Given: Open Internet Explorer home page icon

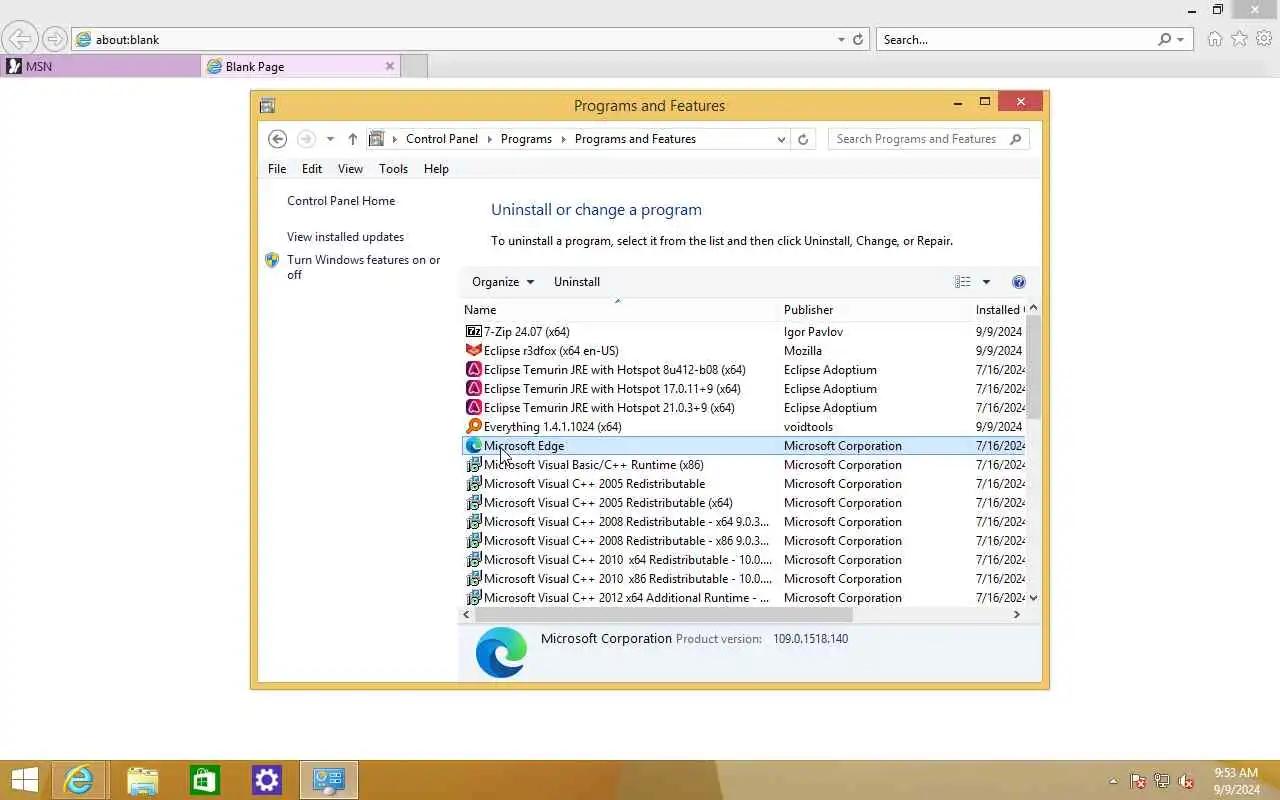Looking at the screenshot, I should 1214,39.
